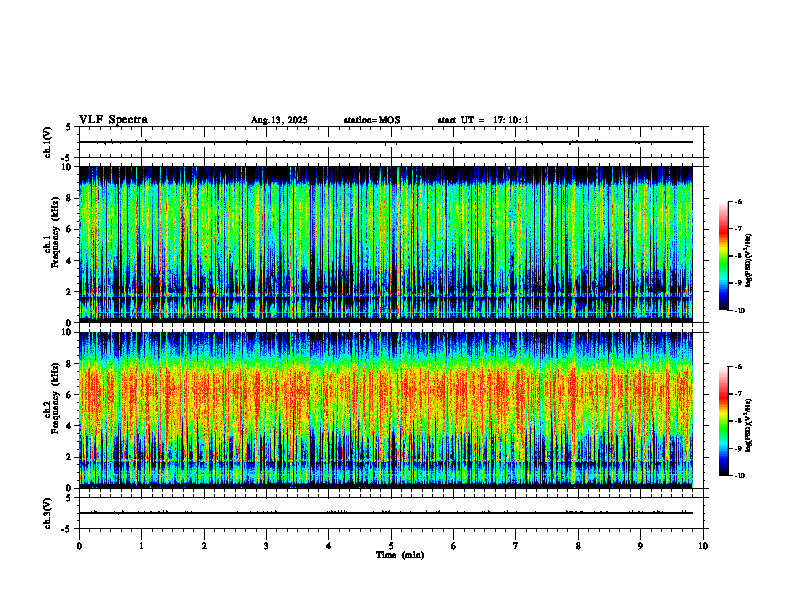Click the "-10" value on ch.2 color bar
792x612 pixels.
[739, 475]
